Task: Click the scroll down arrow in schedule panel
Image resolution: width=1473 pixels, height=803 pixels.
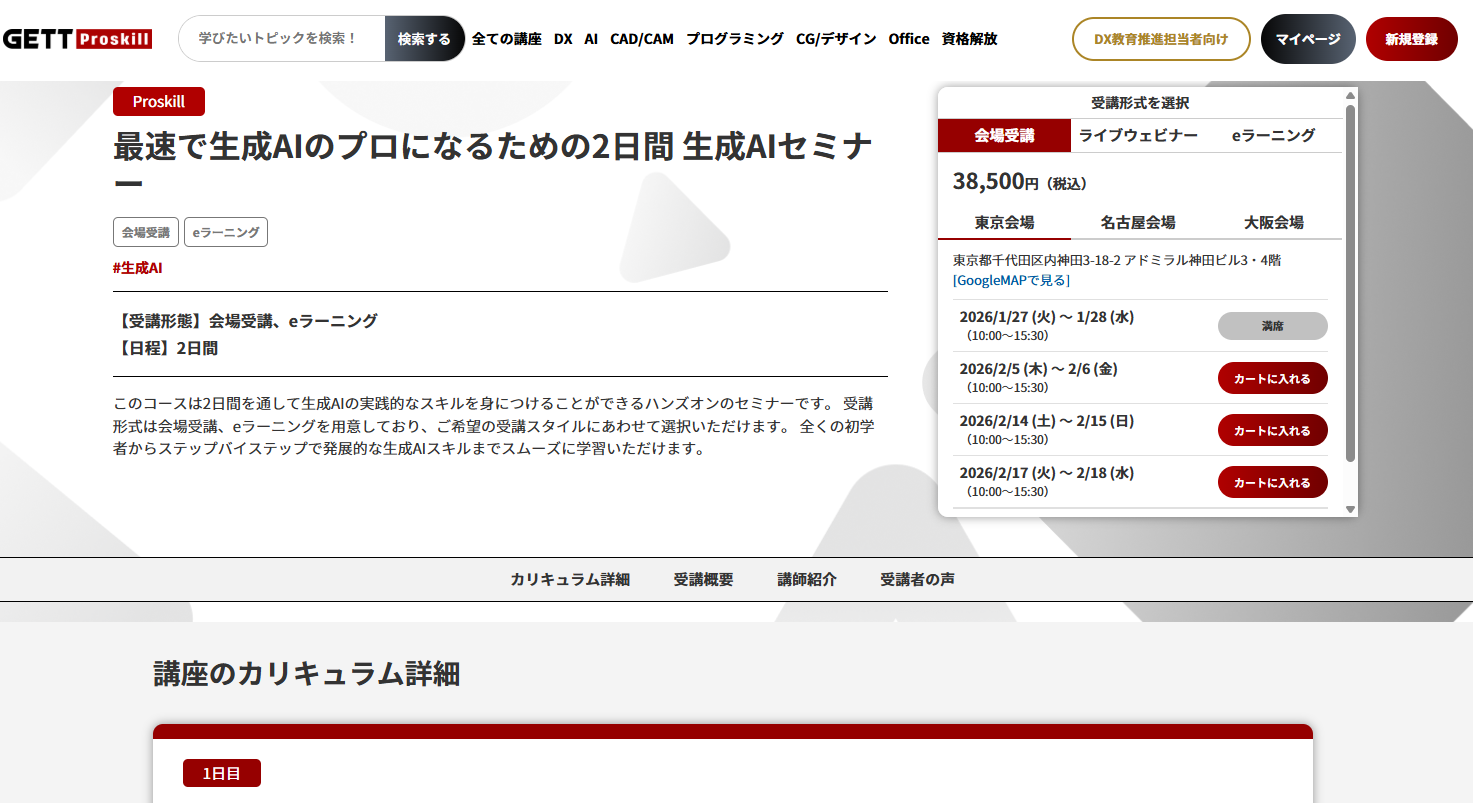Action: (x=1350, y=509)
